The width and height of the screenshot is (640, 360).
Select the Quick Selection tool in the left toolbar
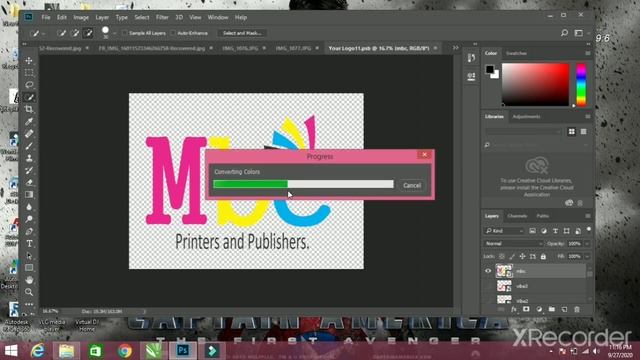(x=29, y=97)
